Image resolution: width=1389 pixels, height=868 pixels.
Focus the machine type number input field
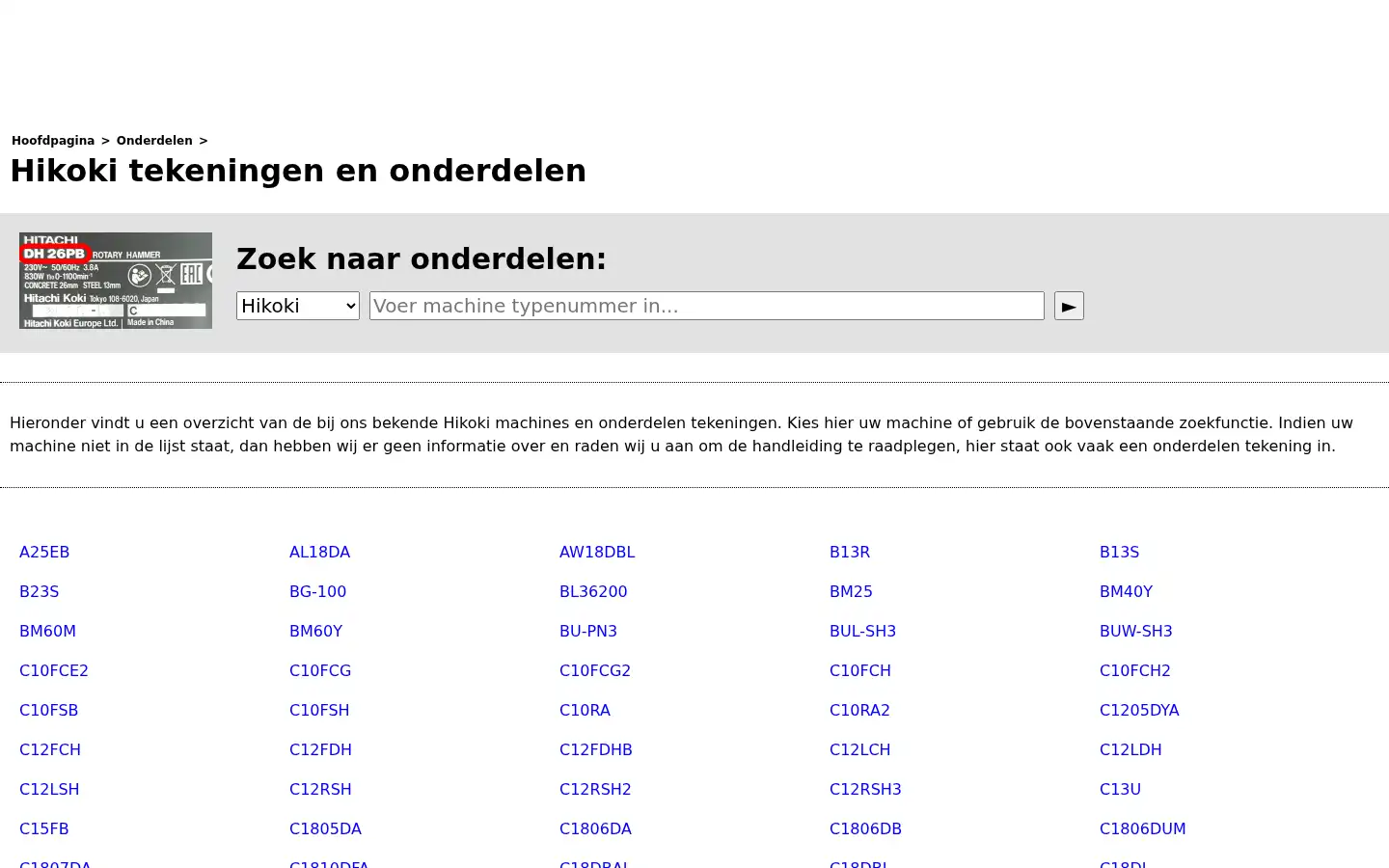[x=707, y=306]
